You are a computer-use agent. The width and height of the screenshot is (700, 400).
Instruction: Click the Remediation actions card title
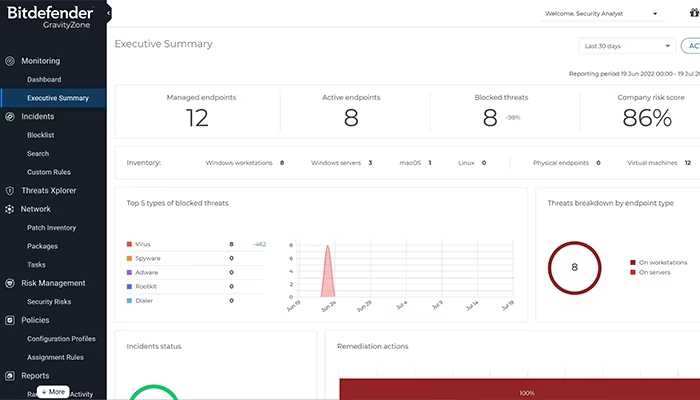tap(373, 346)
